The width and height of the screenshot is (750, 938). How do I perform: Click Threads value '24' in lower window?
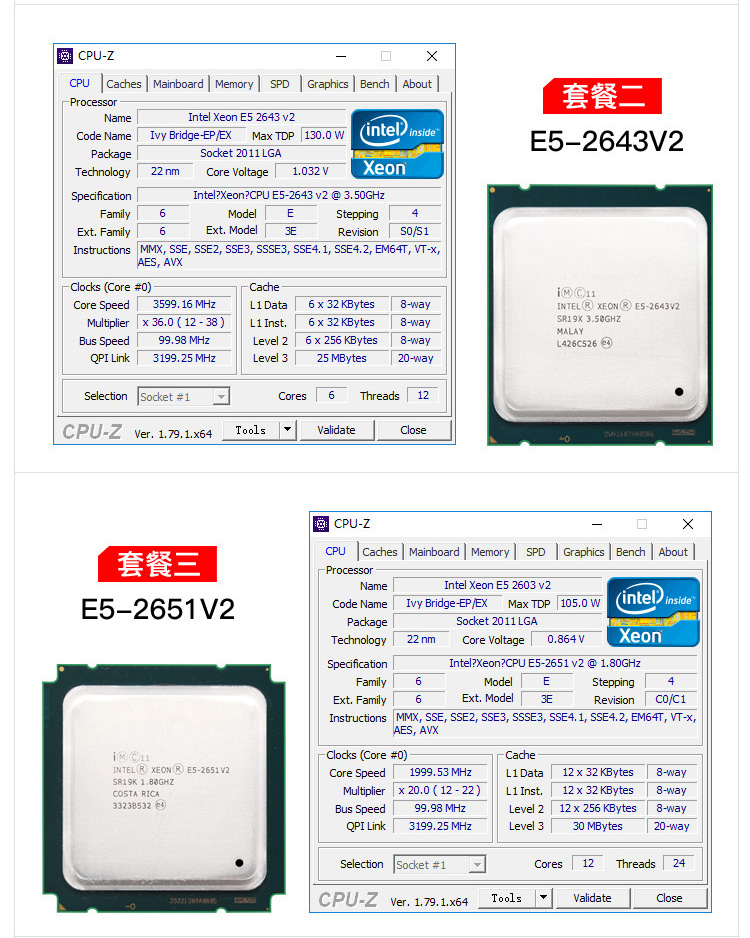(679, 863)
